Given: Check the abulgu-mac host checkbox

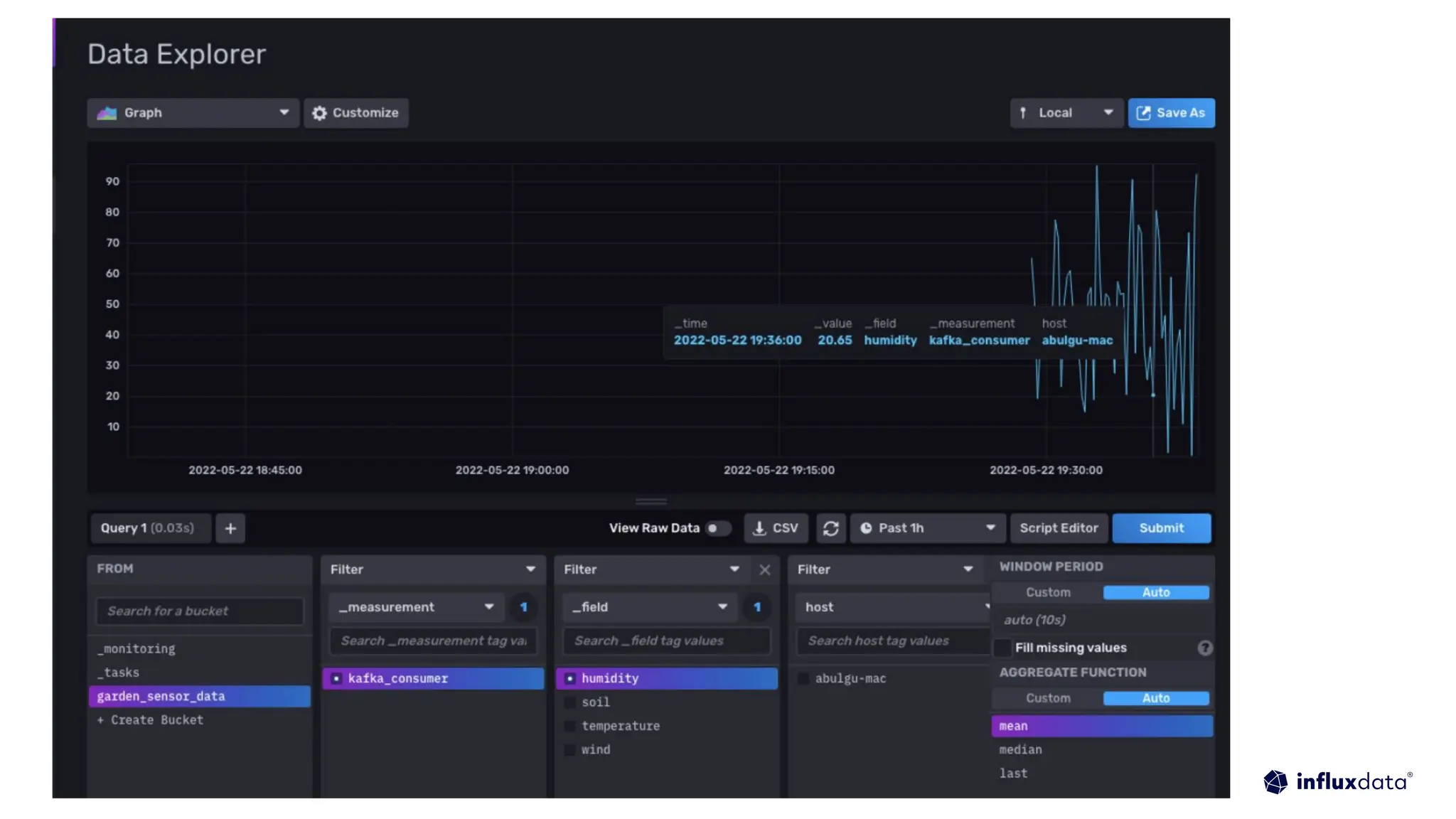Looking at the screenshot, I should coord(803,678).
